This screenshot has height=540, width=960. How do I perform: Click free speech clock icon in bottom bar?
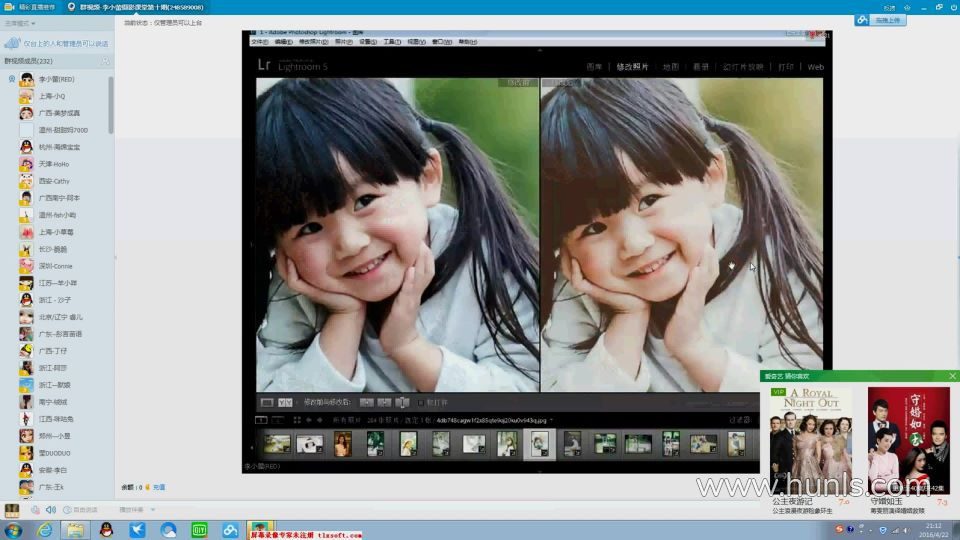(67, 509)
